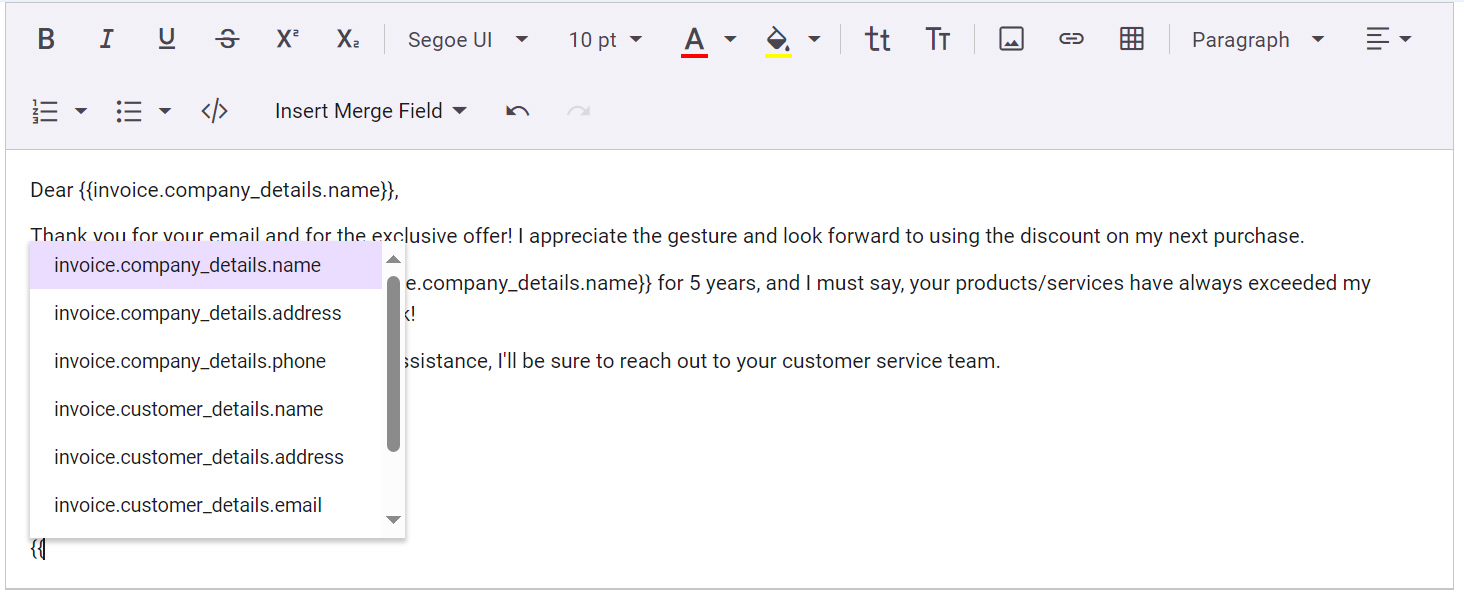Screen dimensions: 1464x601
Task: Click the insert image icon
Action: click(x=1011, y=40)
